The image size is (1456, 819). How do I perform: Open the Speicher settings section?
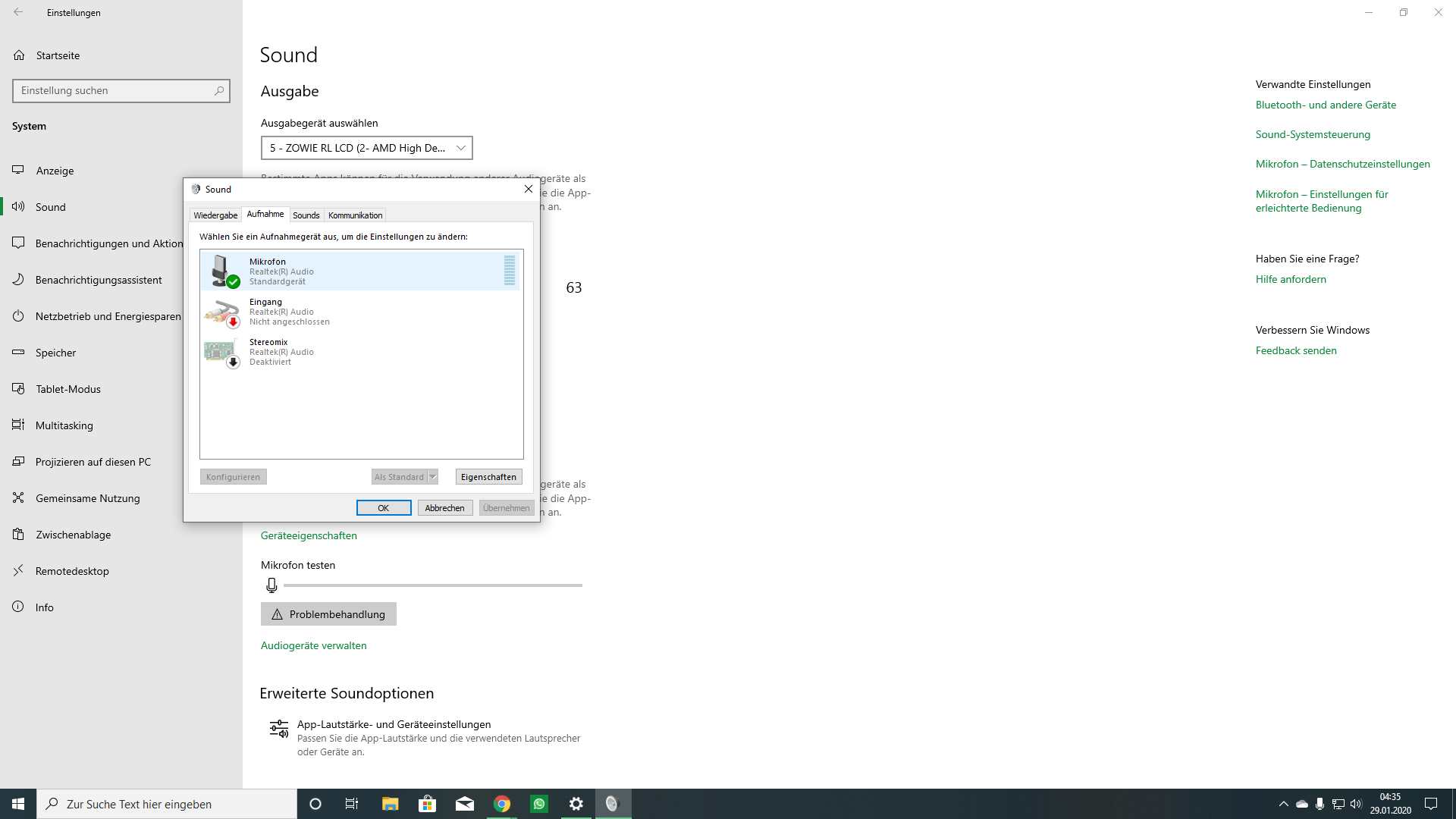pyautogui.click(x=56, y=352)
